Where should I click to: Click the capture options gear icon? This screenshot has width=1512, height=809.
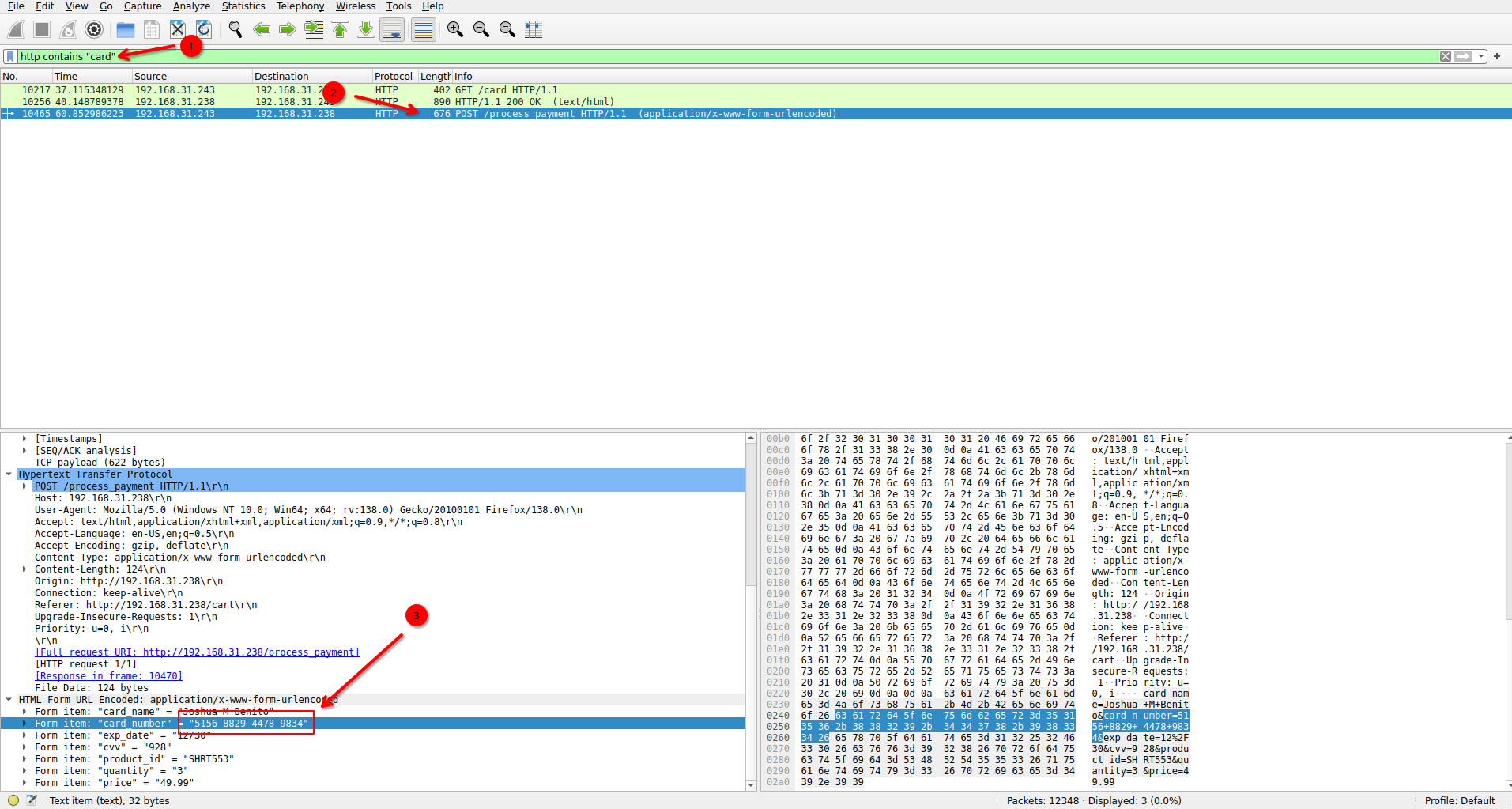click(94, 30)
